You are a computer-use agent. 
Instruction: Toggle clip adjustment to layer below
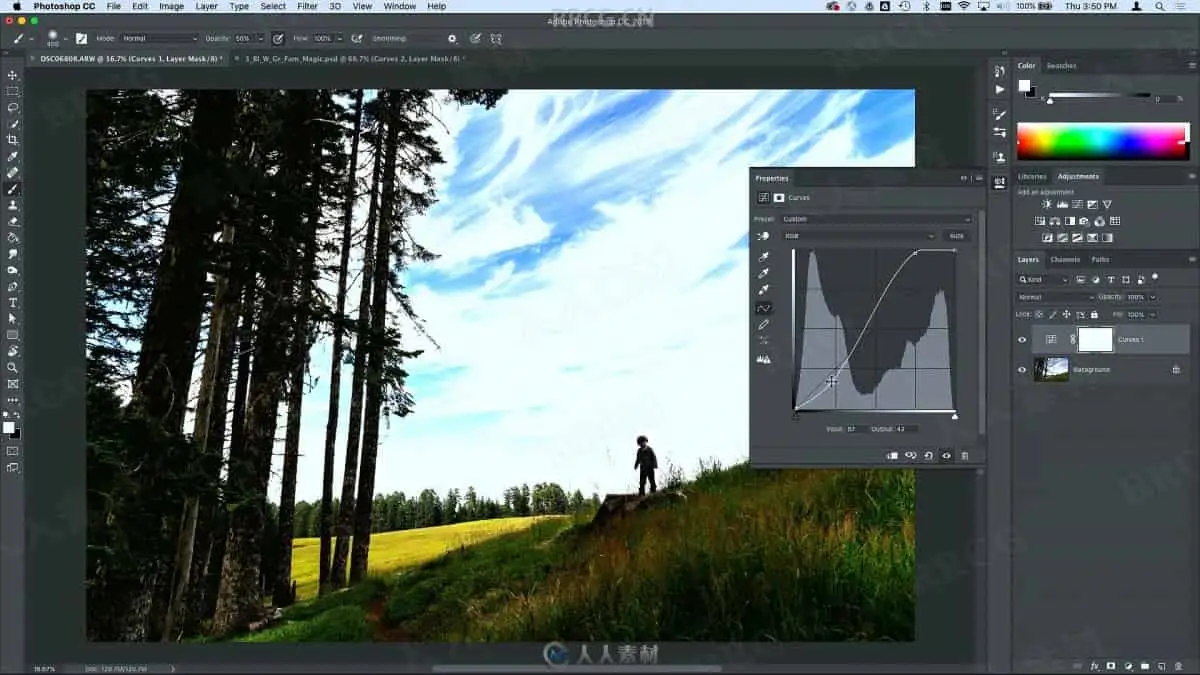[x=891, y=456]
